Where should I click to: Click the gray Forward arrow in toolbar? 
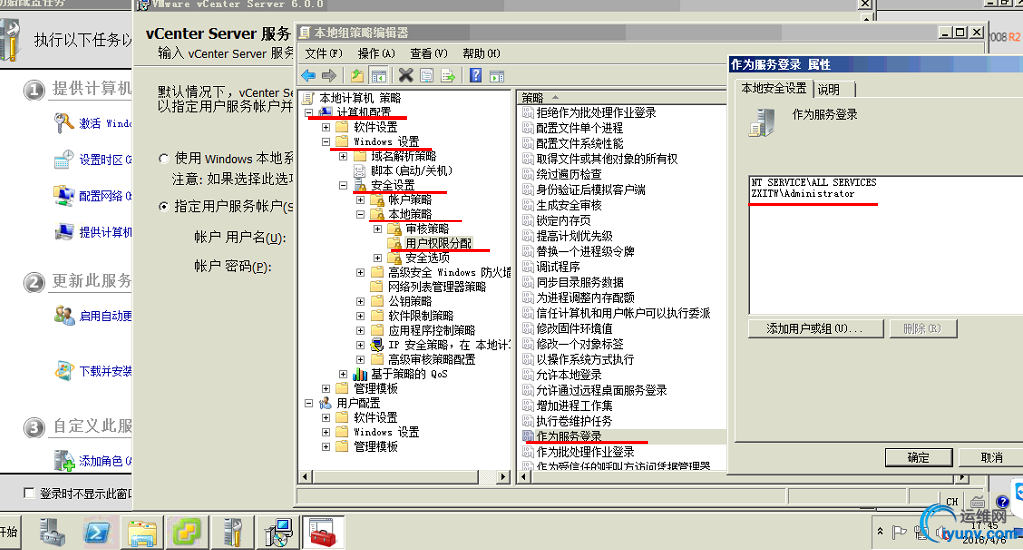pos(329,76)
